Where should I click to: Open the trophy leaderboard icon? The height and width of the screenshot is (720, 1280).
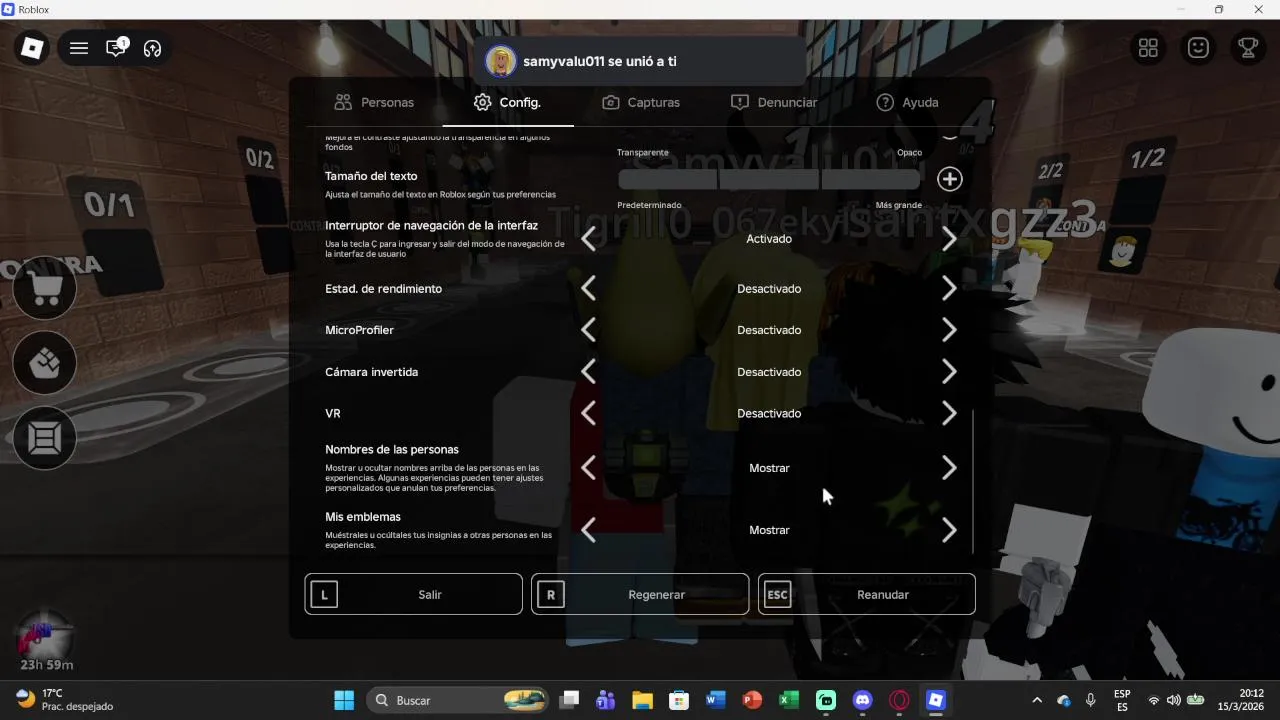click(x=1247, y=48)
